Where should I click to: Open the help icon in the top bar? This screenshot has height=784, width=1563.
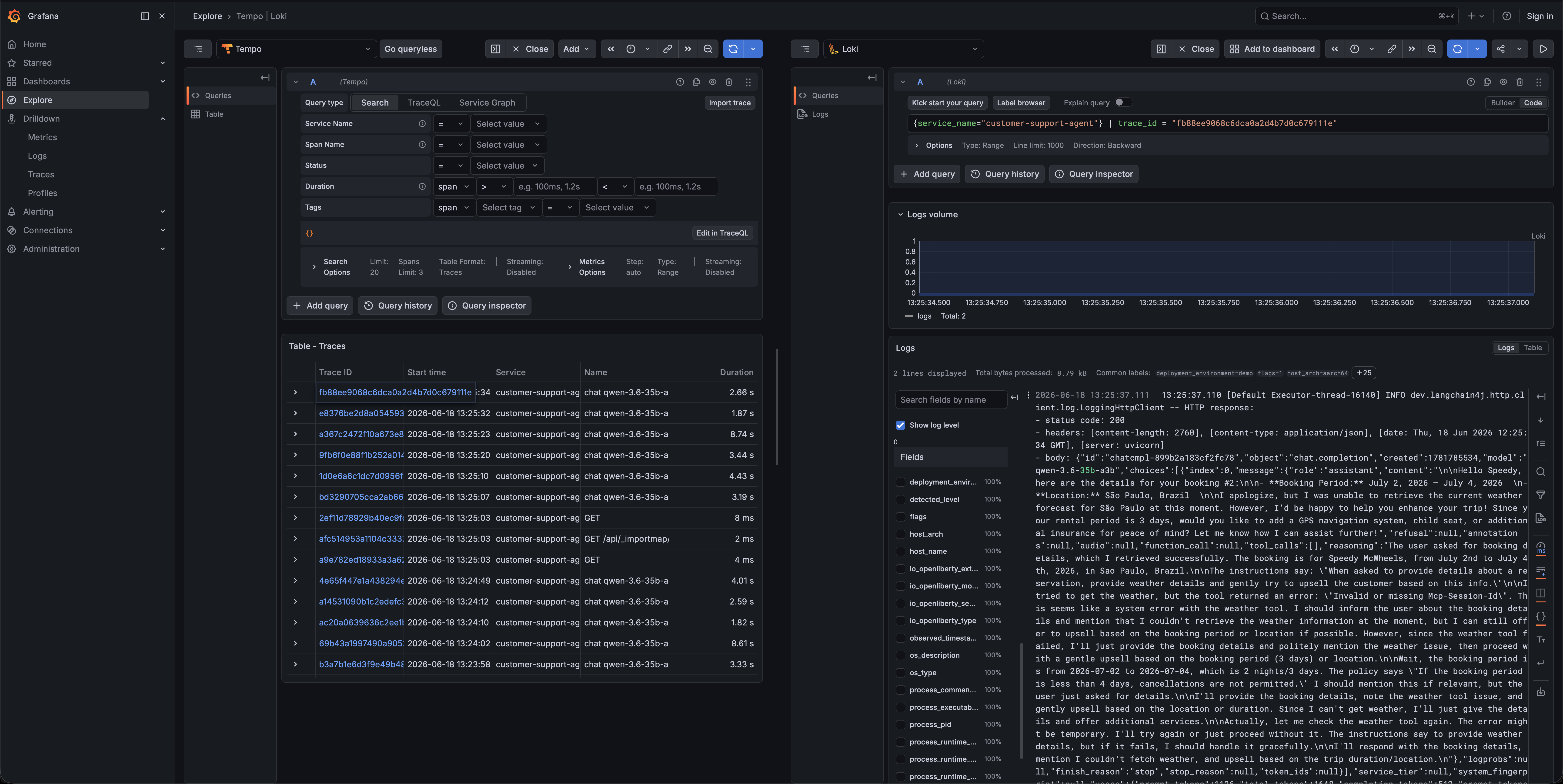tap(1506, 16)
